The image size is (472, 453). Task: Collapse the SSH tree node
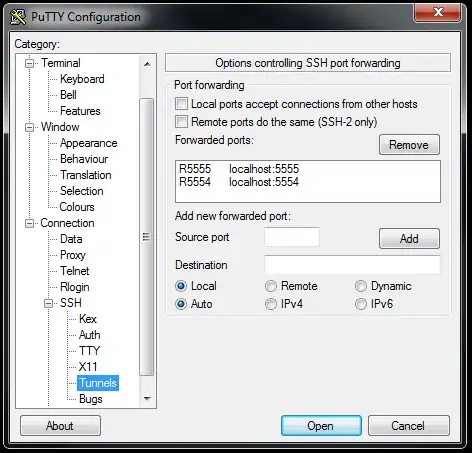pos(49,303)
